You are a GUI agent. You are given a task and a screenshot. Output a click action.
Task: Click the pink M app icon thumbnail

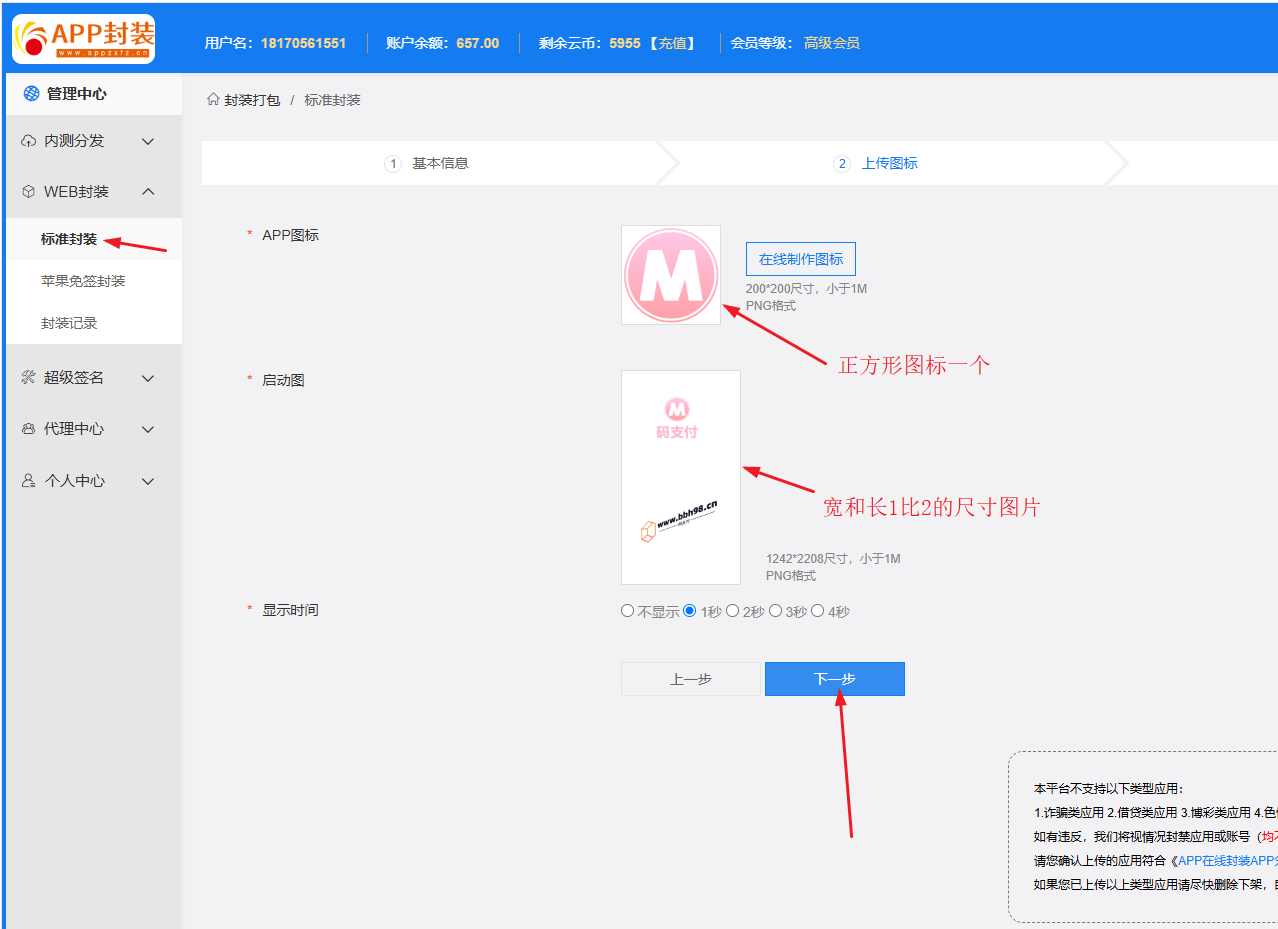[x=671, y=275]
